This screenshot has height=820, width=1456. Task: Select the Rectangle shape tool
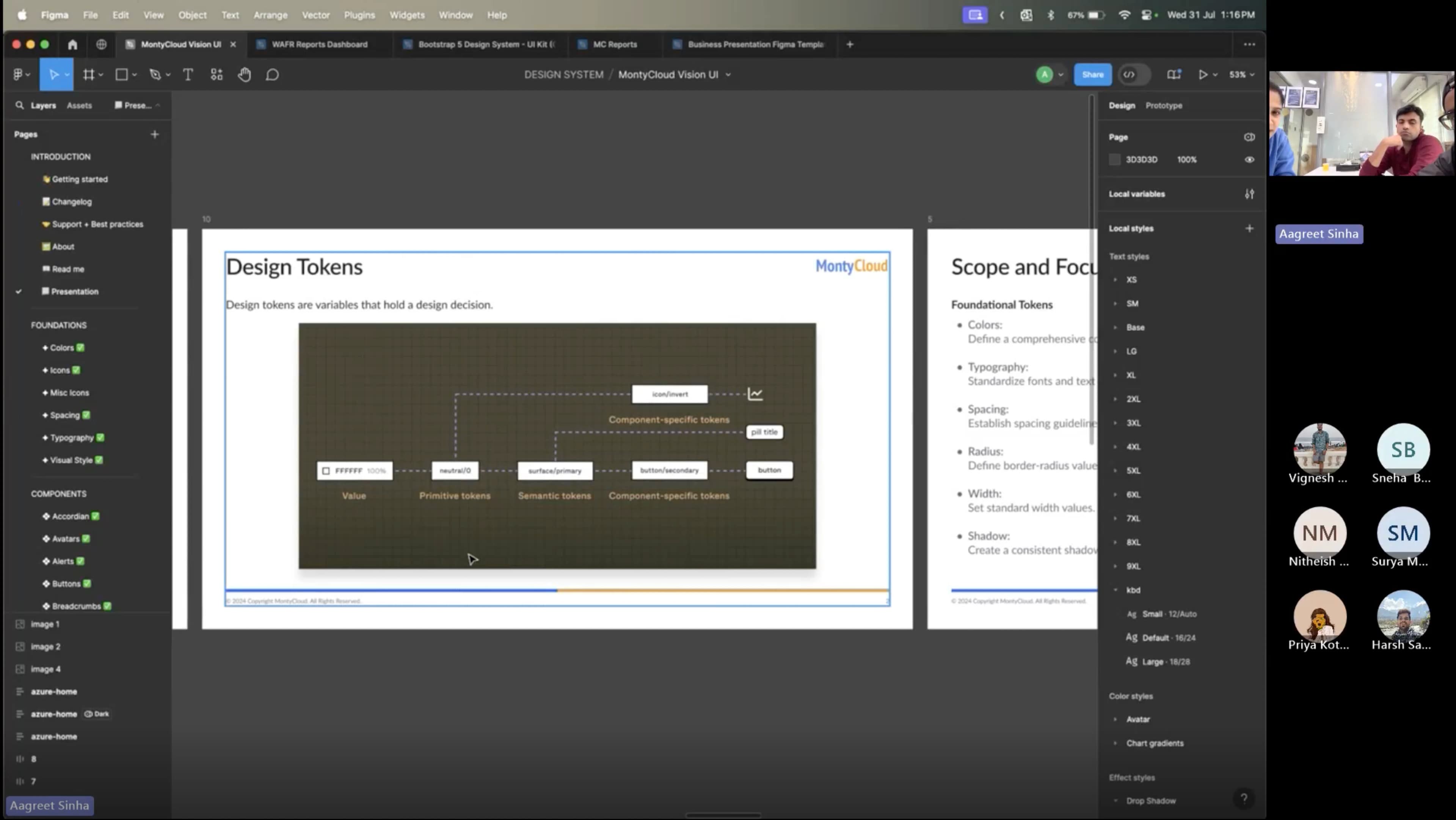tap(121, 75)
